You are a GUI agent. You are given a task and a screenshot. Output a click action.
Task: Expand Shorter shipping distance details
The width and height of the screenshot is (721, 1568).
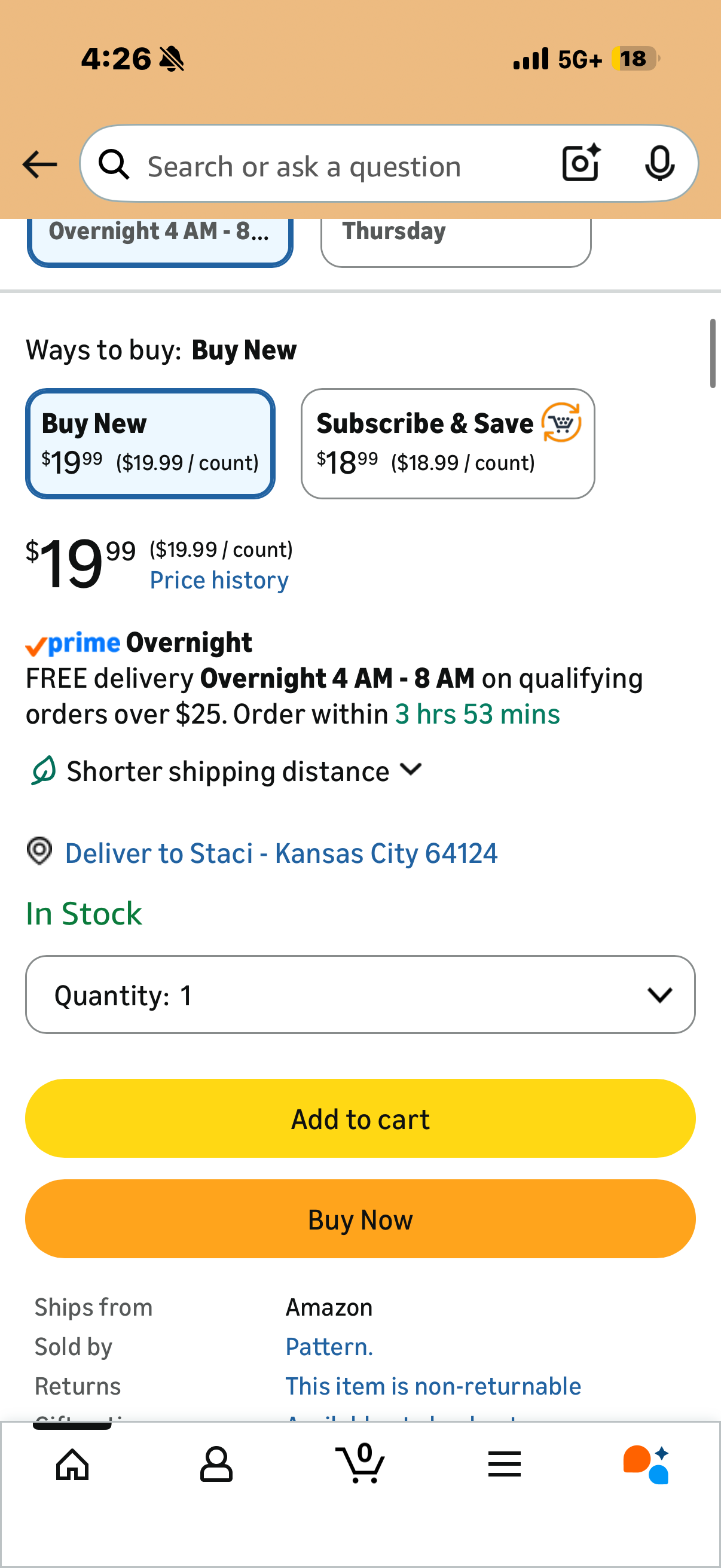tap(243, 771)
